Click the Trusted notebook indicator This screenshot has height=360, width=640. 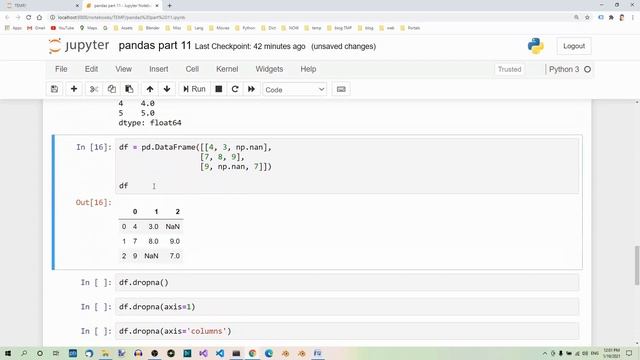[509, 69]
